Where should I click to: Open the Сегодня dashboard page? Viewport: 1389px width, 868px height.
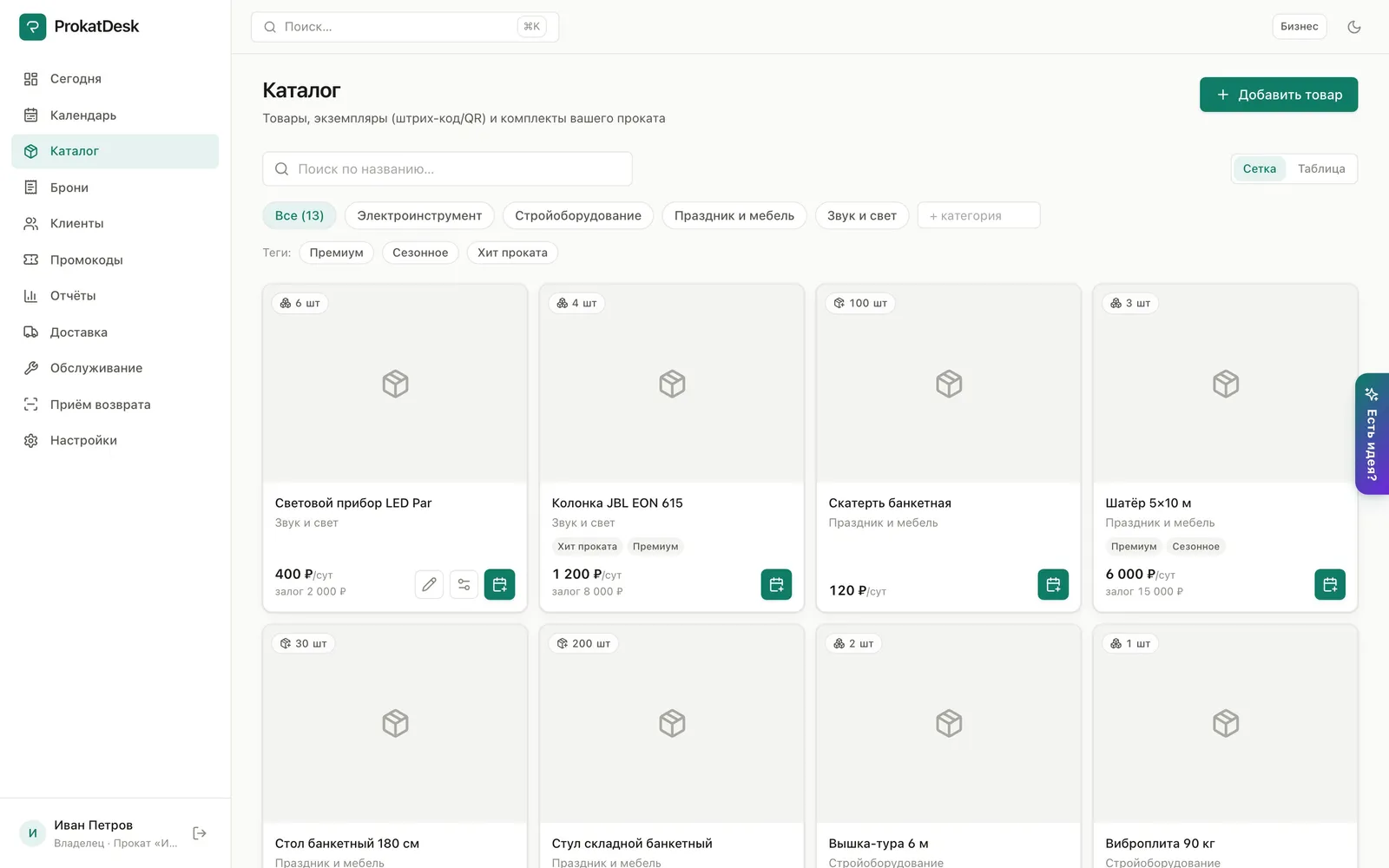coord(115,79)
